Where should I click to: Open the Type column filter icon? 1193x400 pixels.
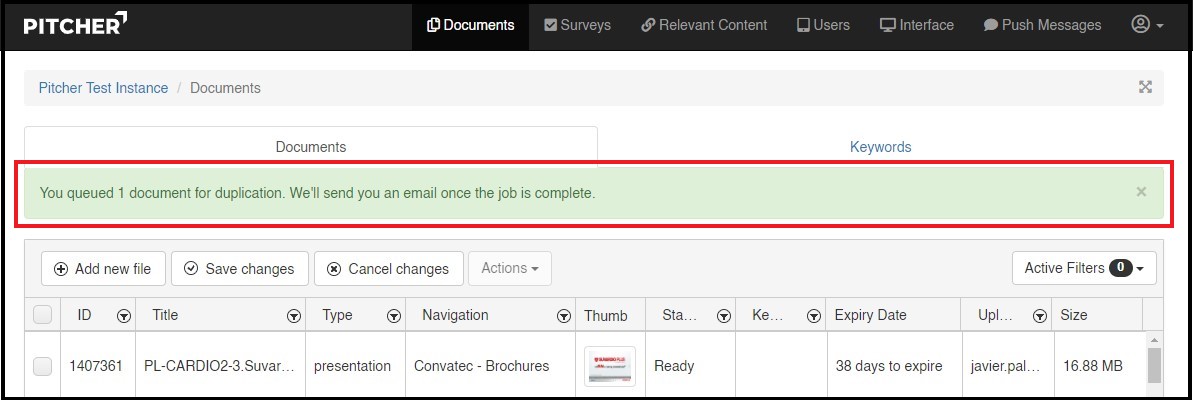point(394,316)
